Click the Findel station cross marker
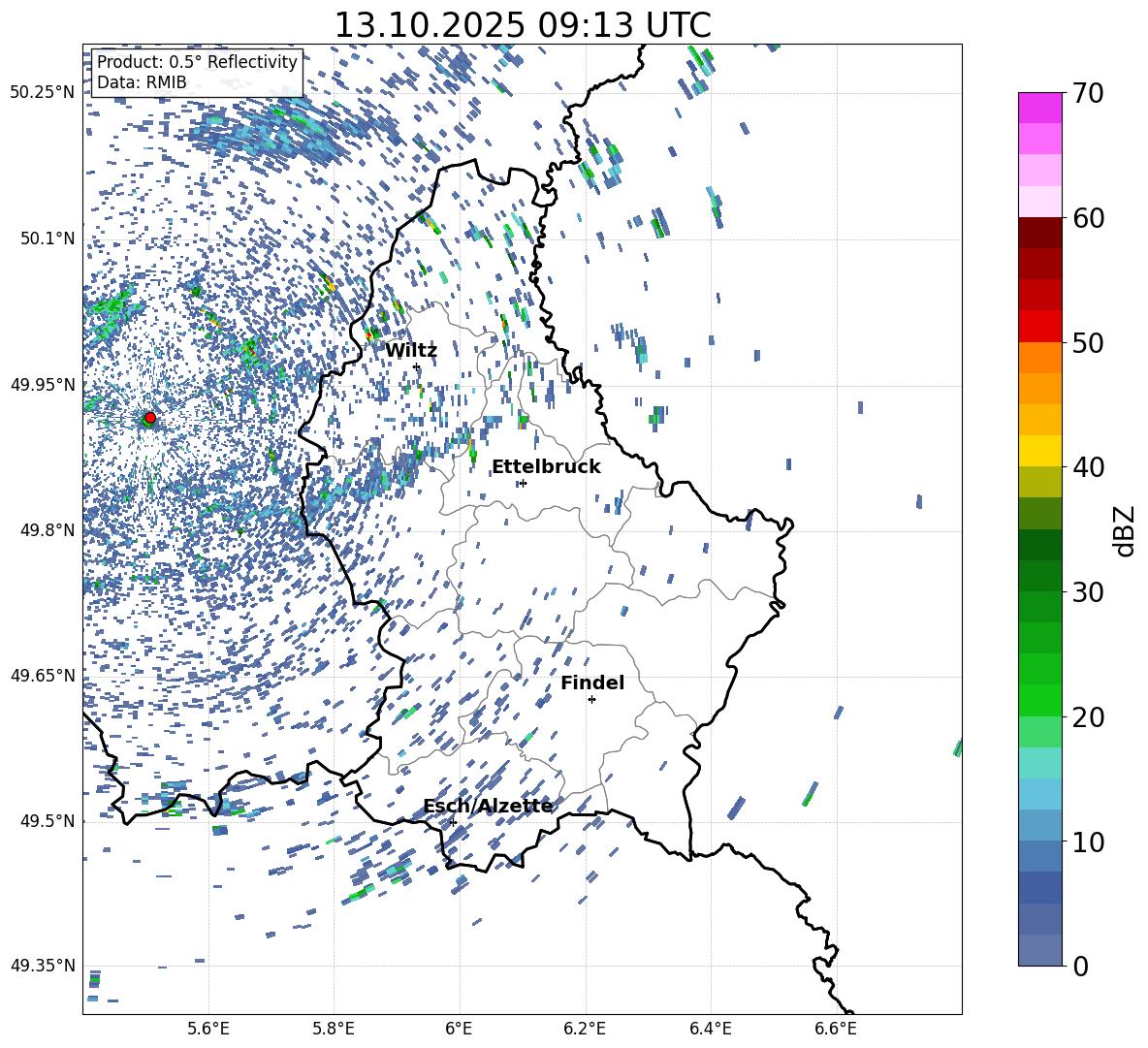 pyautogui.click(x=591, y=699)
